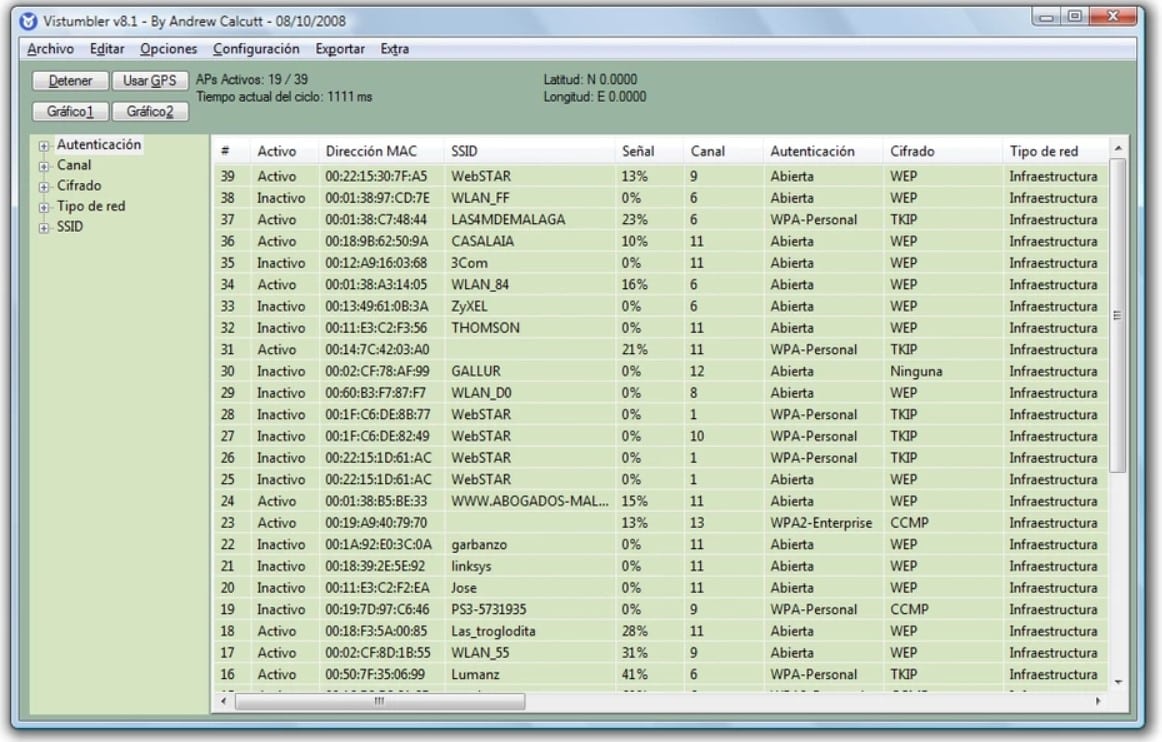Open the Archivo menu

[x=50, y=49]
